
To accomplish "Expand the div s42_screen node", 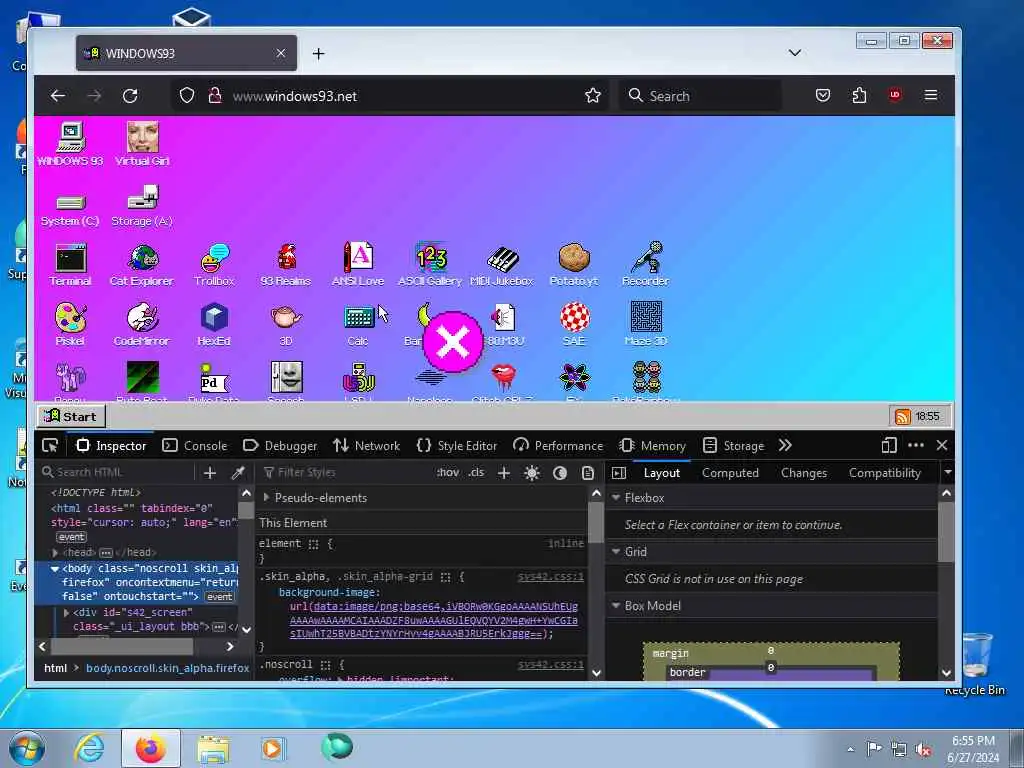I will pos(67,613).
